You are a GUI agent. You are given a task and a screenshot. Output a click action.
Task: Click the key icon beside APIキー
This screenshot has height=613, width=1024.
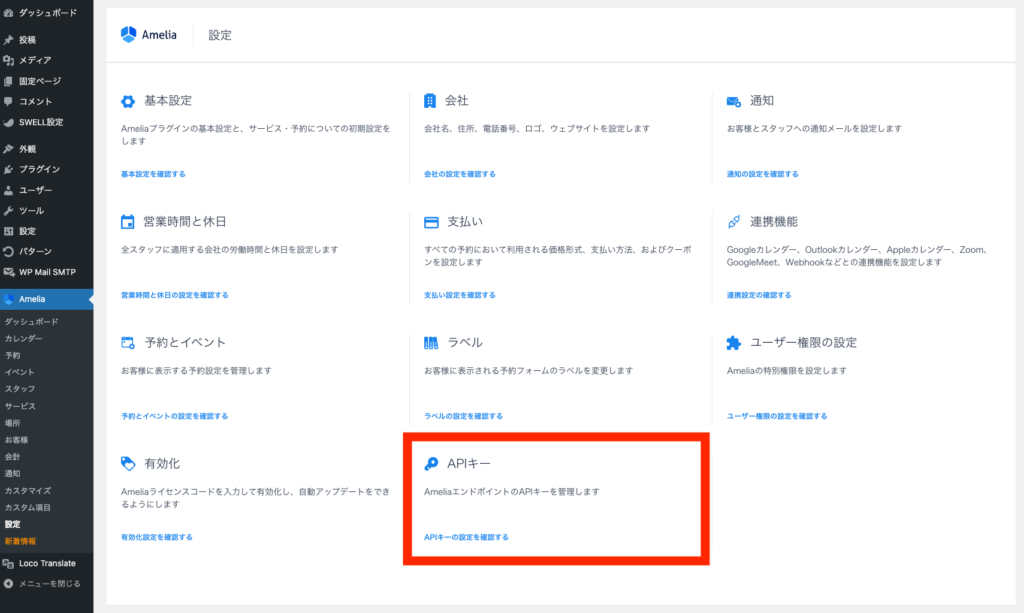pyautogui.click(x=430, y=464)
